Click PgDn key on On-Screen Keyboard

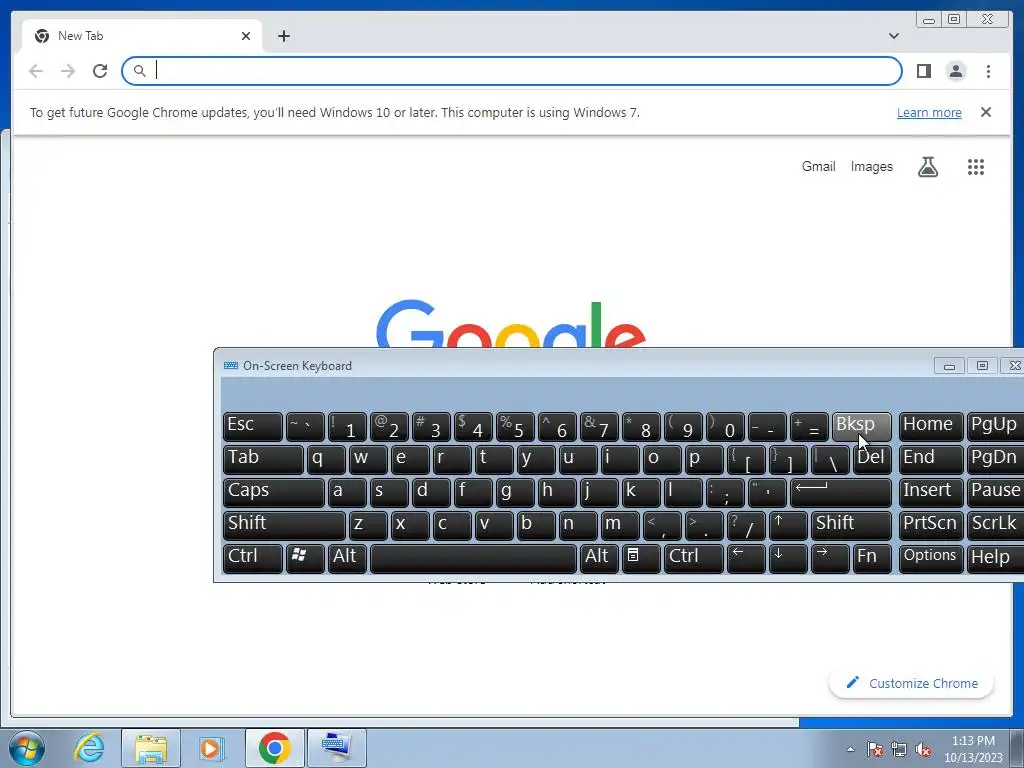pyautogui.click(x=995, y=460)
